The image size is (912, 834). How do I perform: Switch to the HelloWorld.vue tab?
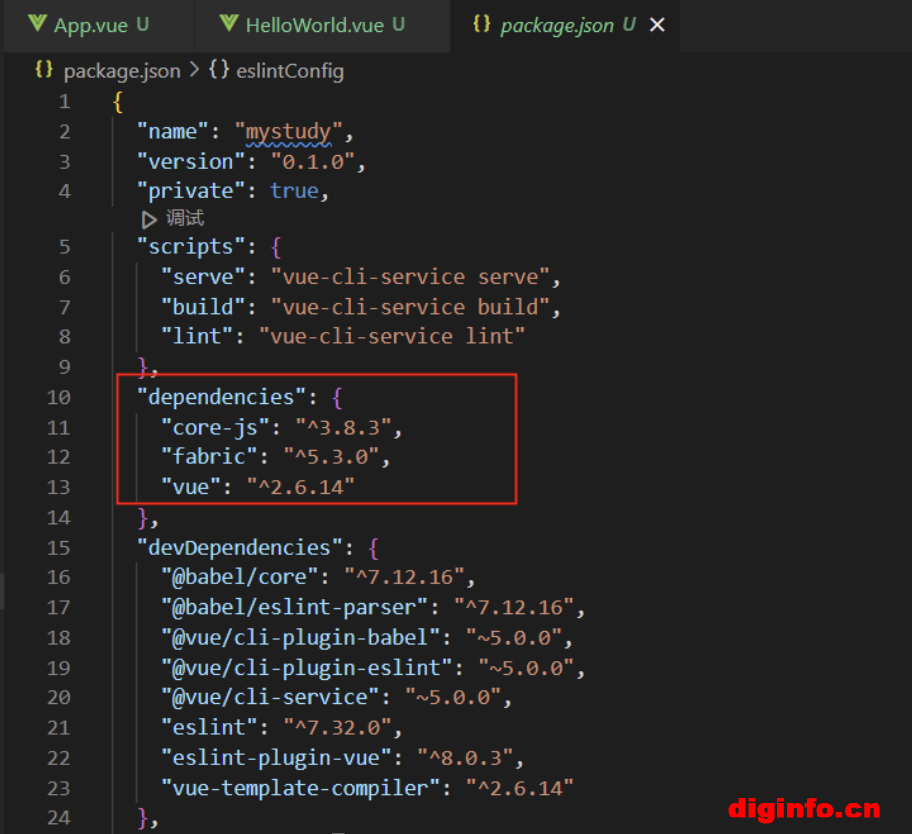(322, 25)
